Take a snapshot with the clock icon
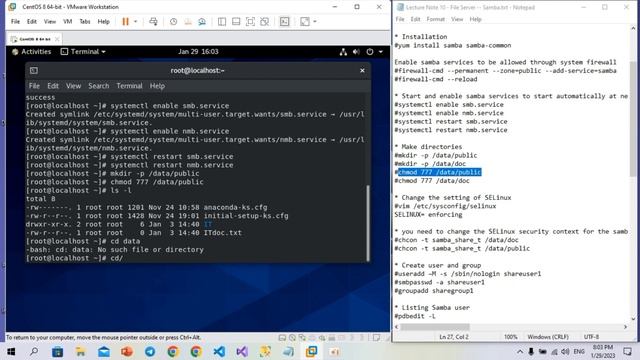The height and width of the screenshot is (360, 640). point(173,22)
